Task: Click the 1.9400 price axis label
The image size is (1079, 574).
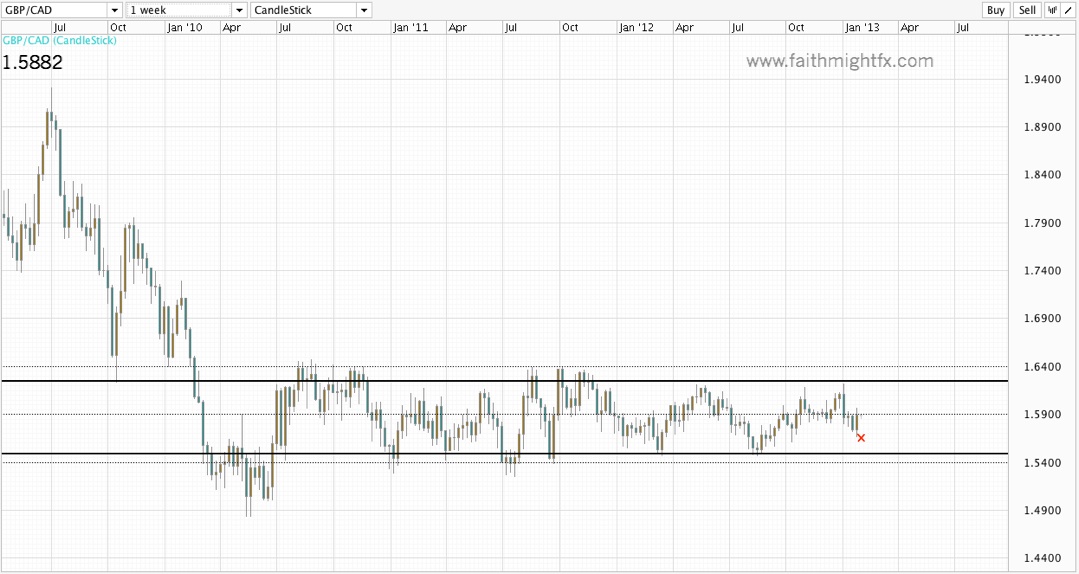Action: [x=1042, y=79]
